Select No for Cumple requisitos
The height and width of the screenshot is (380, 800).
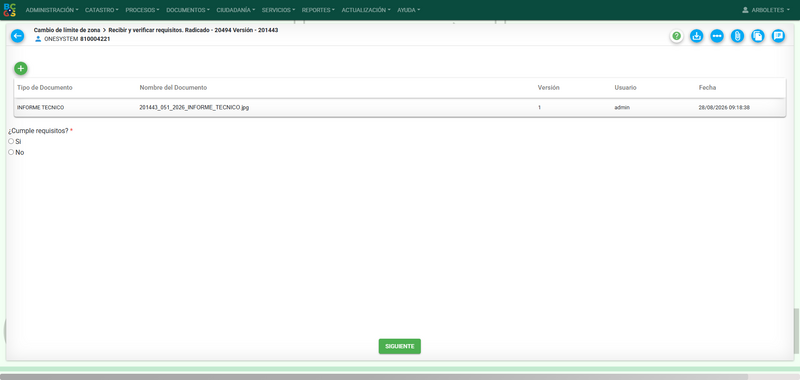(x=11, y=152)
